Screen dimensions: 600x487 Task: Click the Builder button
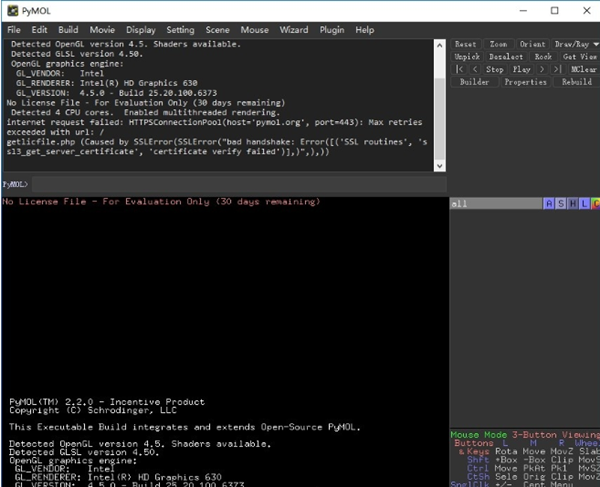[474, 82]
